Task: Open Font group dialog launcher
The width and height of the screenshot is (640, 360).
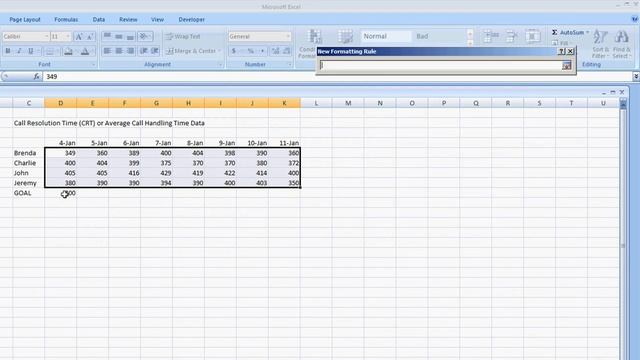Action: 93,64
